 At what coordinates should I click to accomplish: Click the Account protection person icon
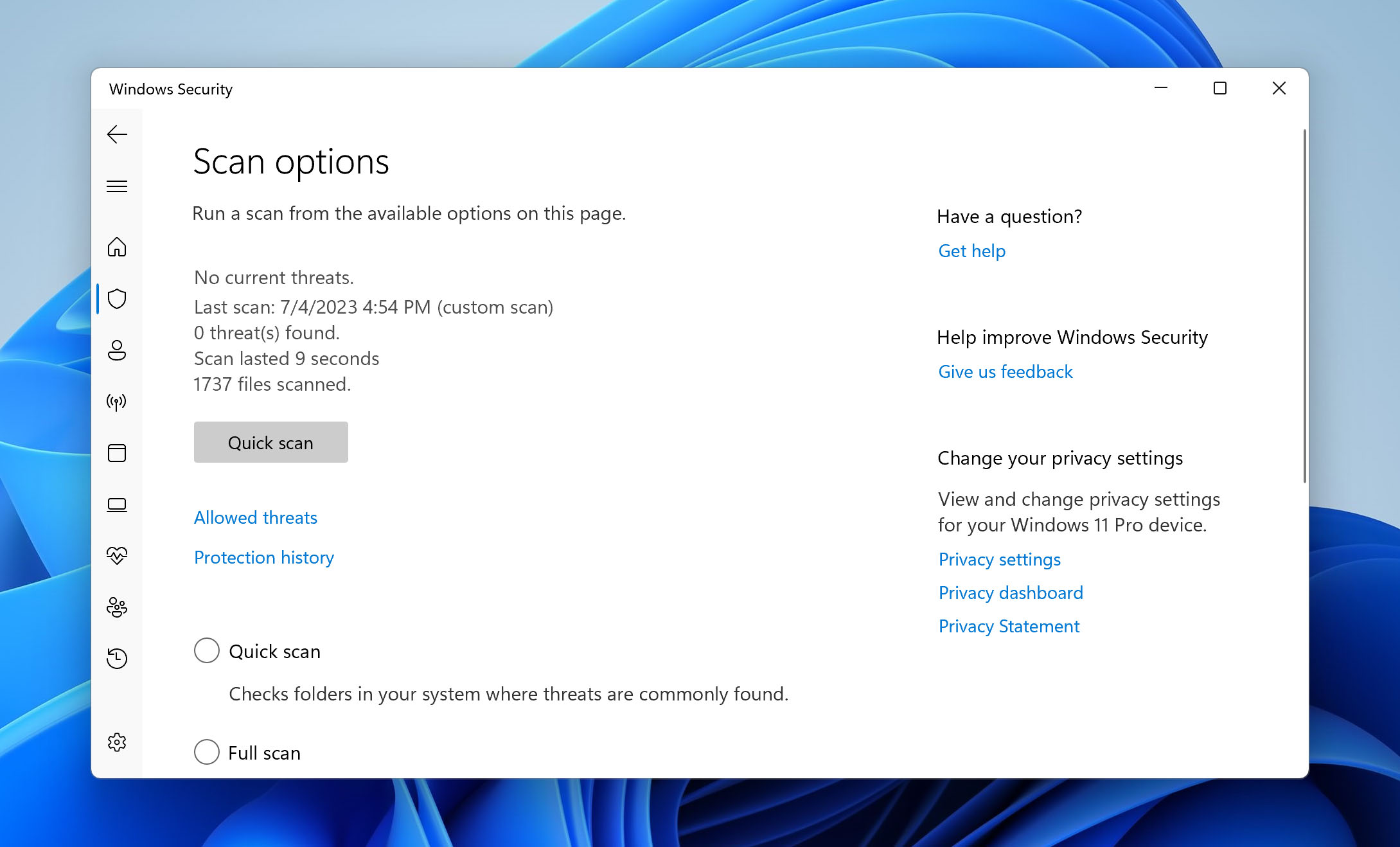pos(118,350)
